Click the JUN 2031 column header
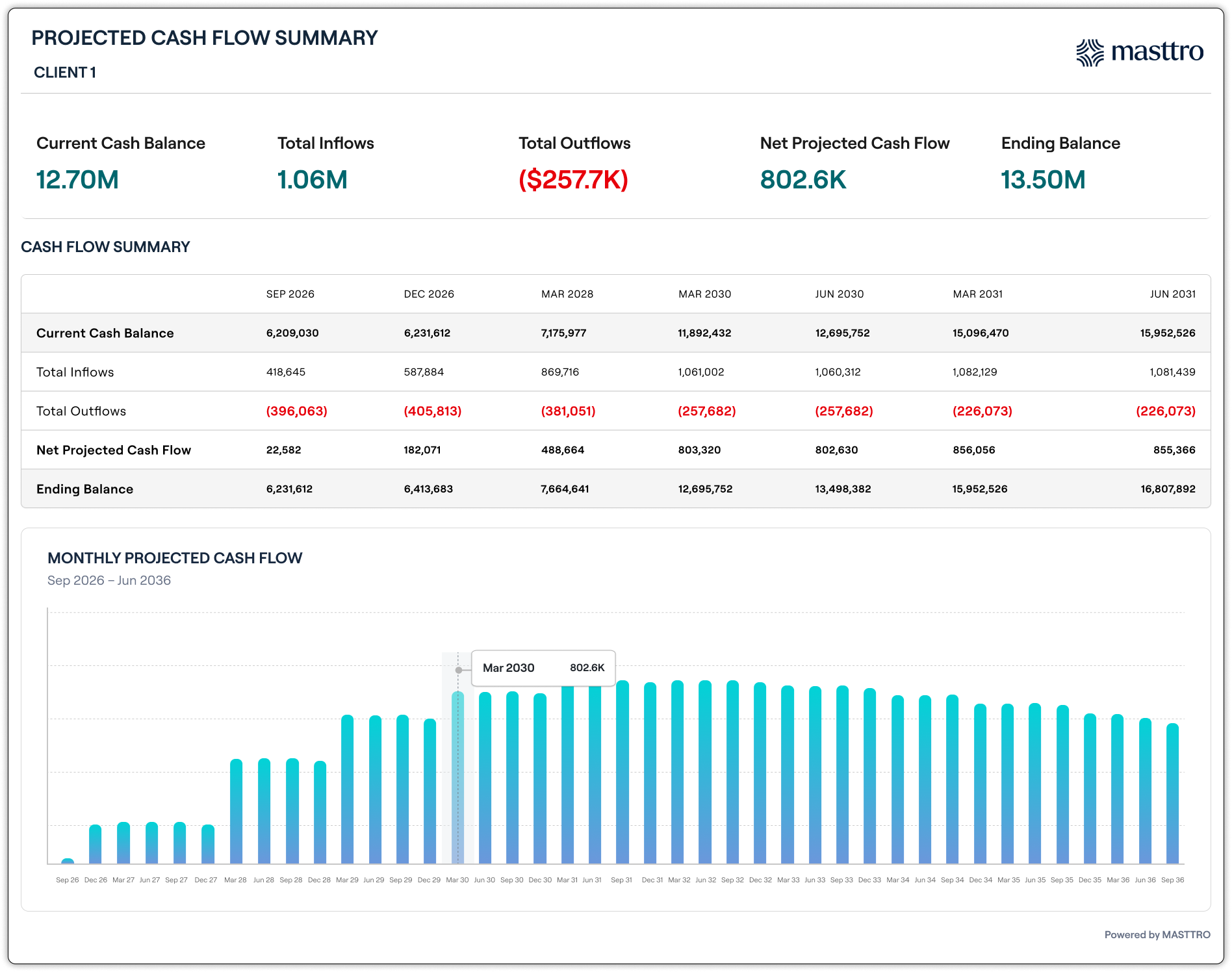This screenshot has width=1232, height=972. pyautogui.click(x=1172, y=294)
